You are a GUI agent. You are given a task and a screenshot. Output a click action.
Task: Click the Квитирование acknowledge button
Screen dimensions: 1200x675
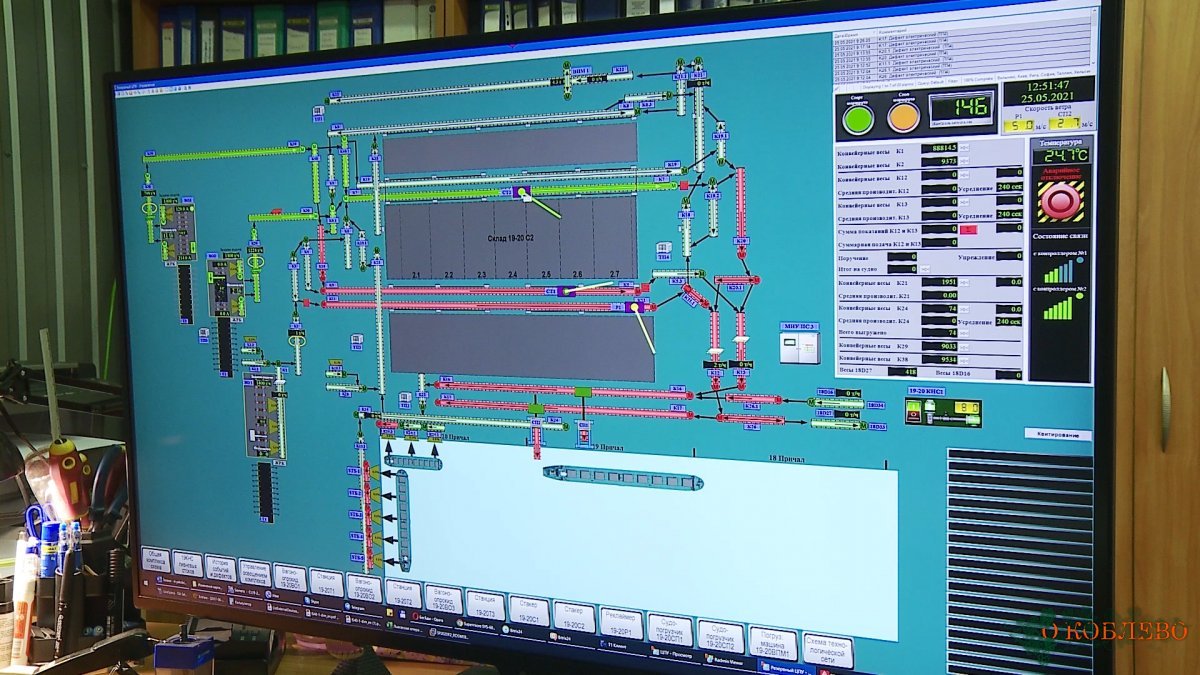click(1057, 434)
